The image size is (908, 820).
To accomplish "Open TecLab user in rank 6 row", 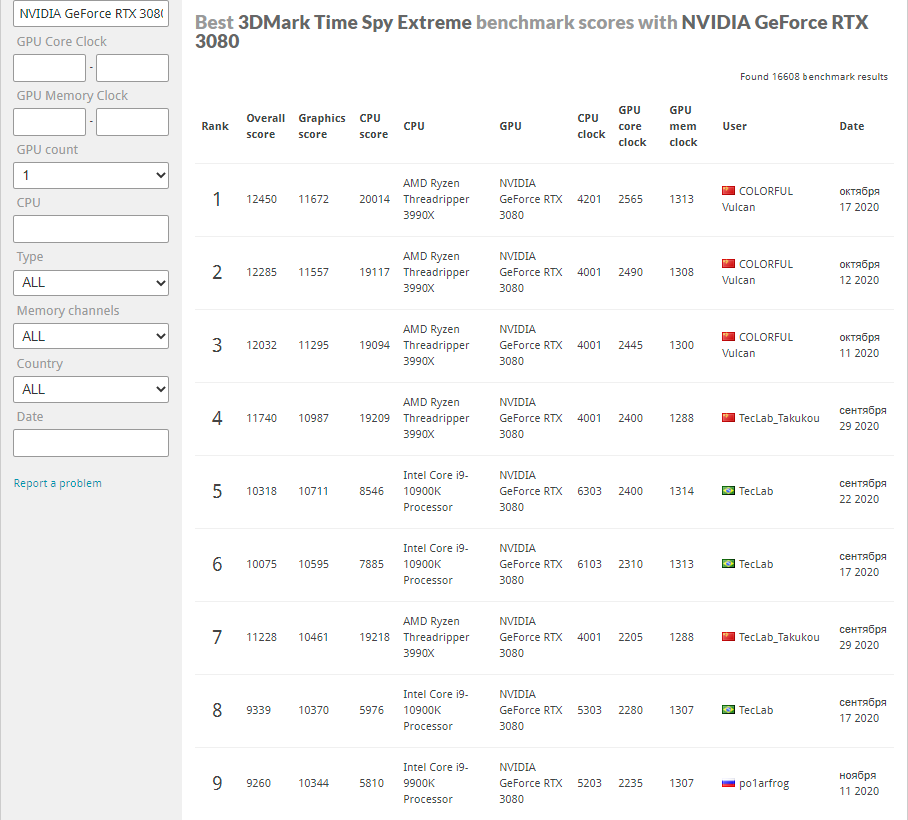I will click(x=756, y=564).
